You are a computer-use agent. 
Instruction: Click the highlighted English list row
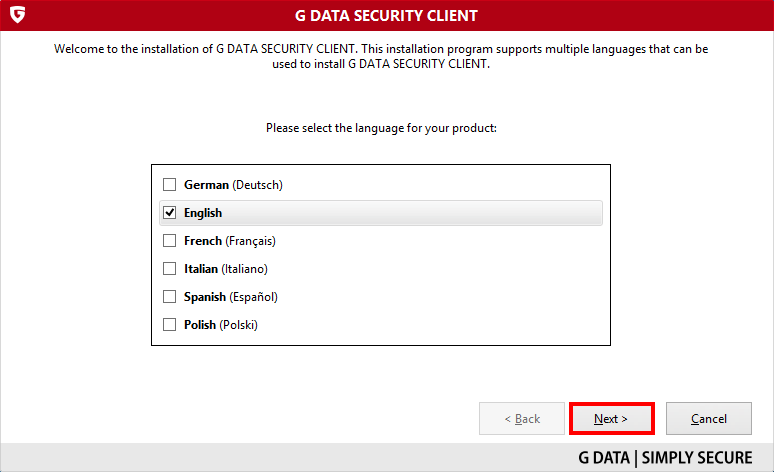click(381, 213)
